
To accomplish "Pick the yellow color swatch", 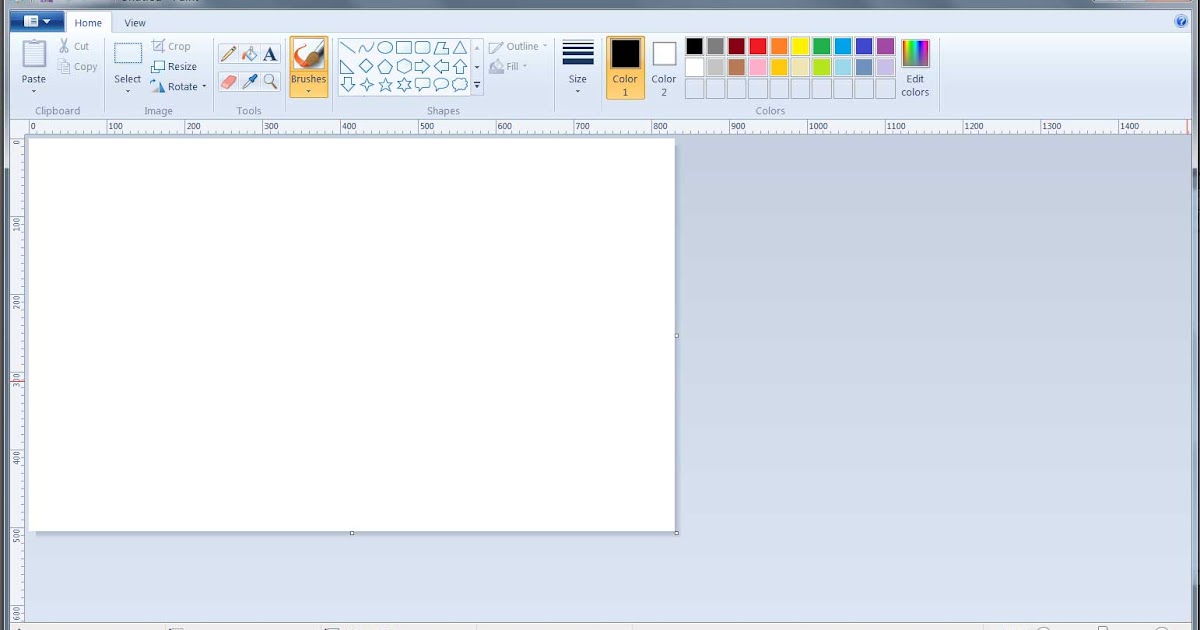I will click(800, 46).
